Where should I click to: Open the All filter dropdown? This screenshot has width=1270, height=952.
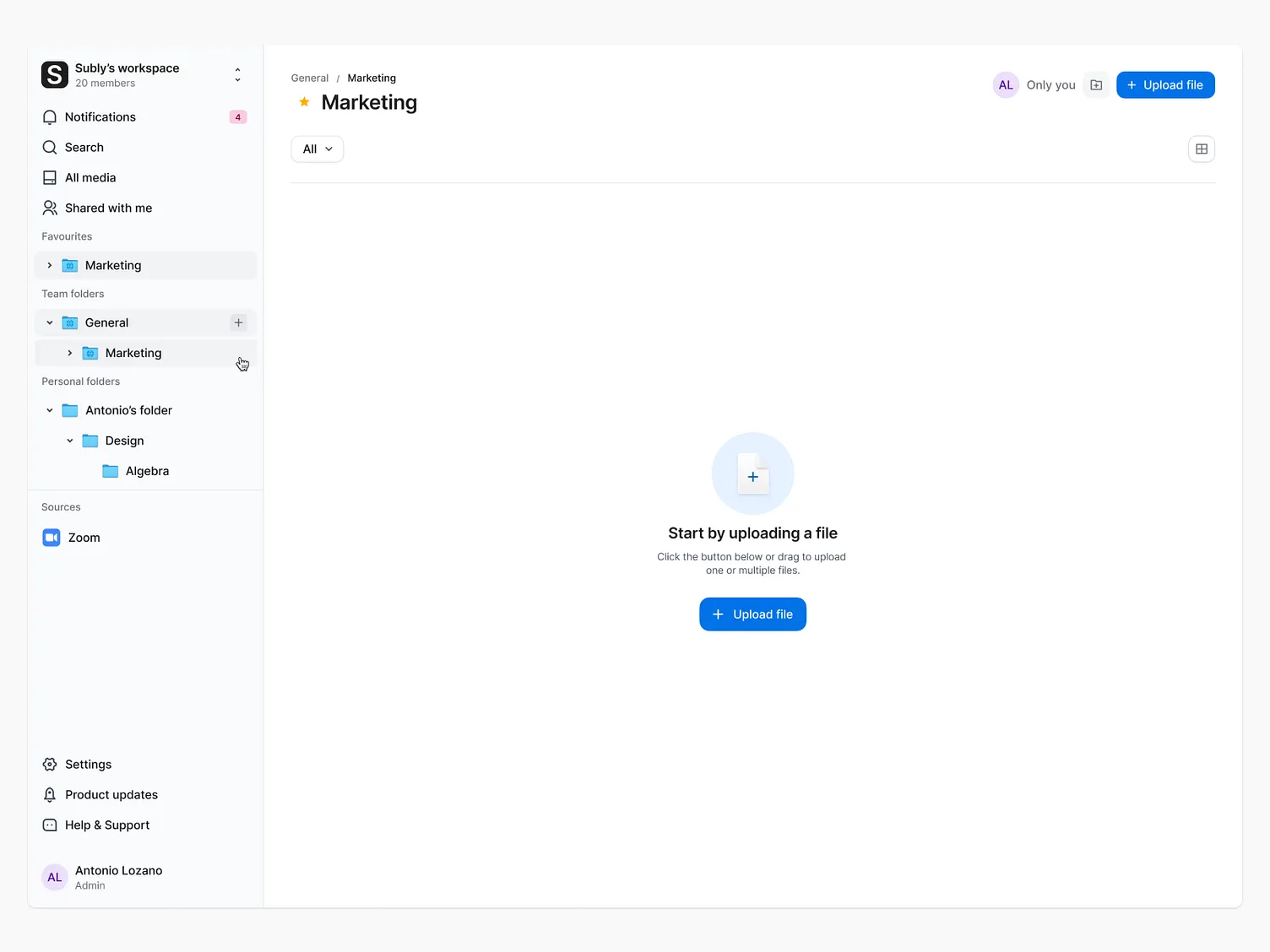coord(317,149)
